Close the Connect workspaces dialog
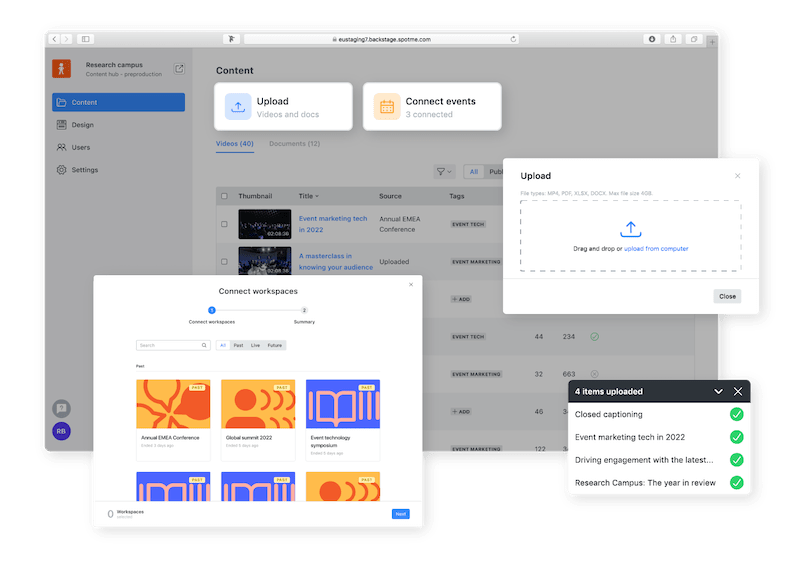Screen dimensions: 800x565 point(411,284)
